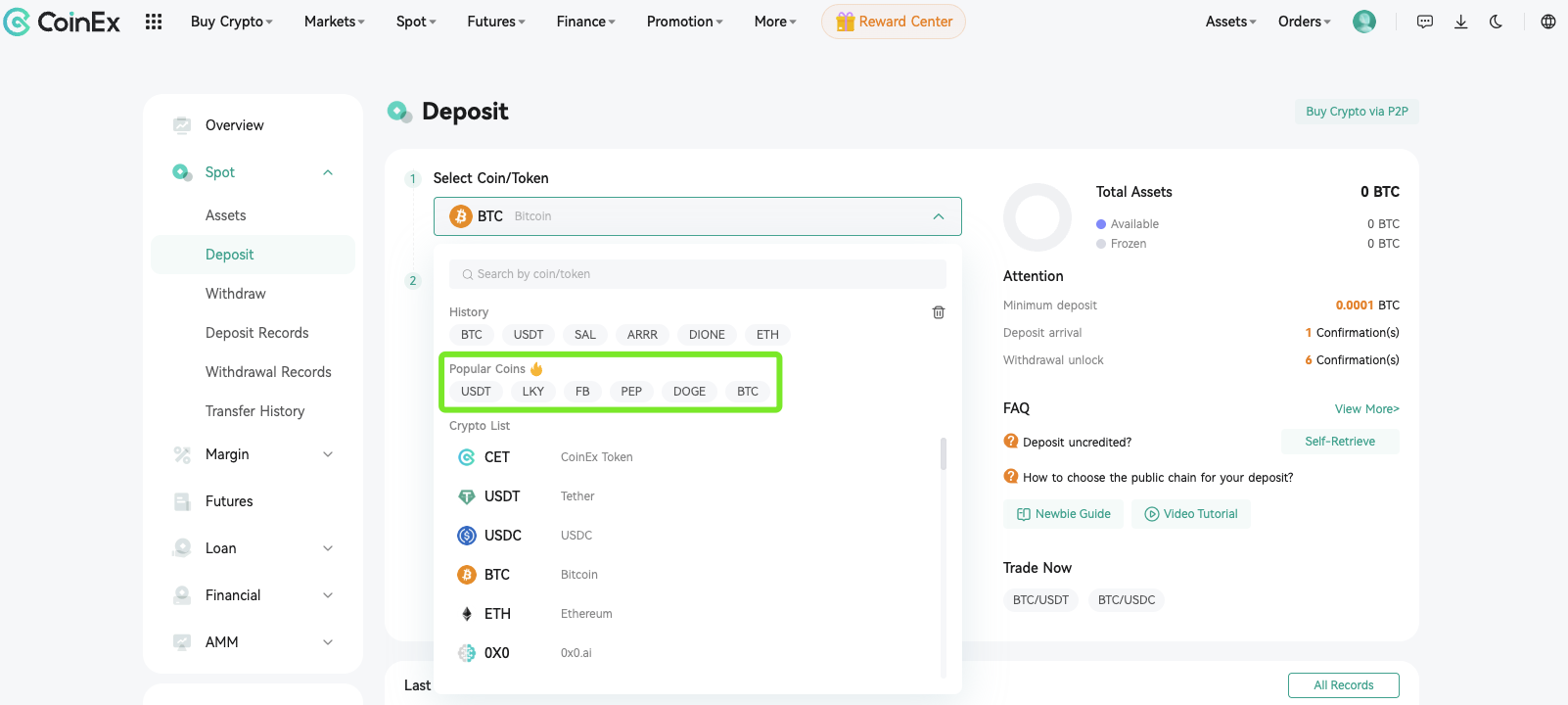Click the Search by coin/token field

(x=698, y=274)
